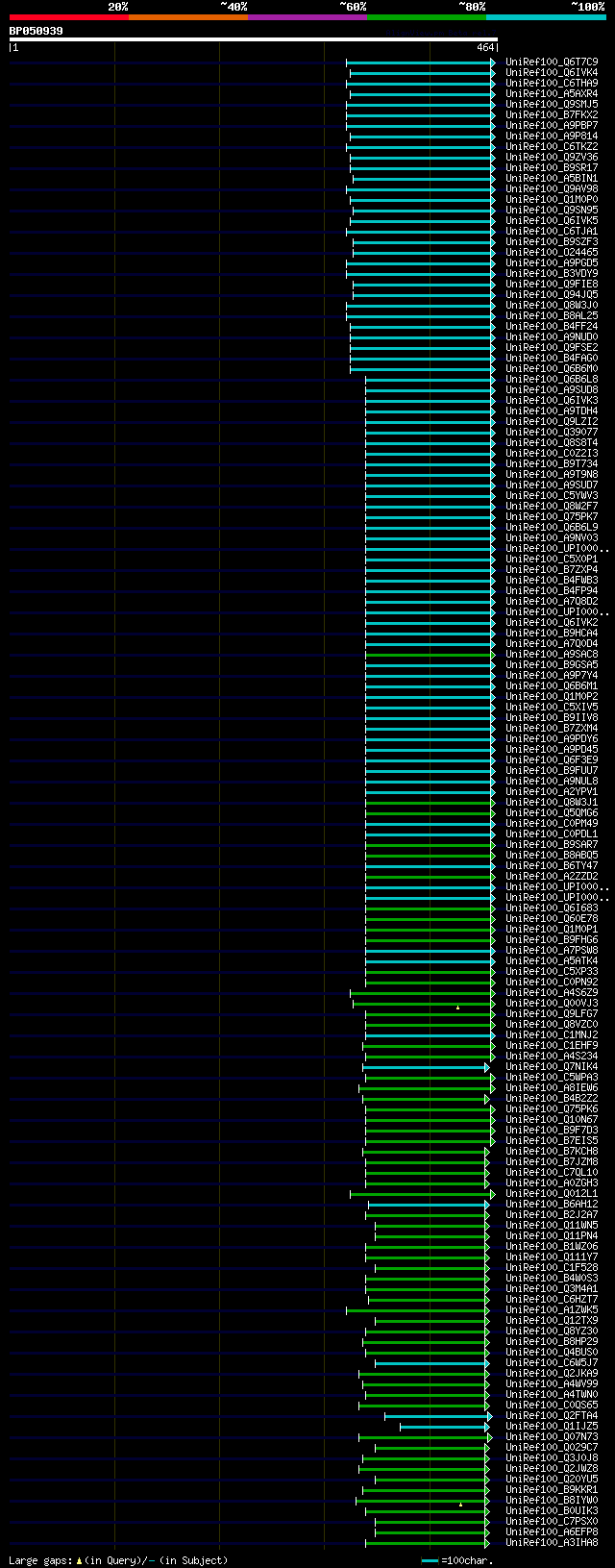
Task: Select hit label UniRef100_A3IHA8
Action: [552, 1542]
